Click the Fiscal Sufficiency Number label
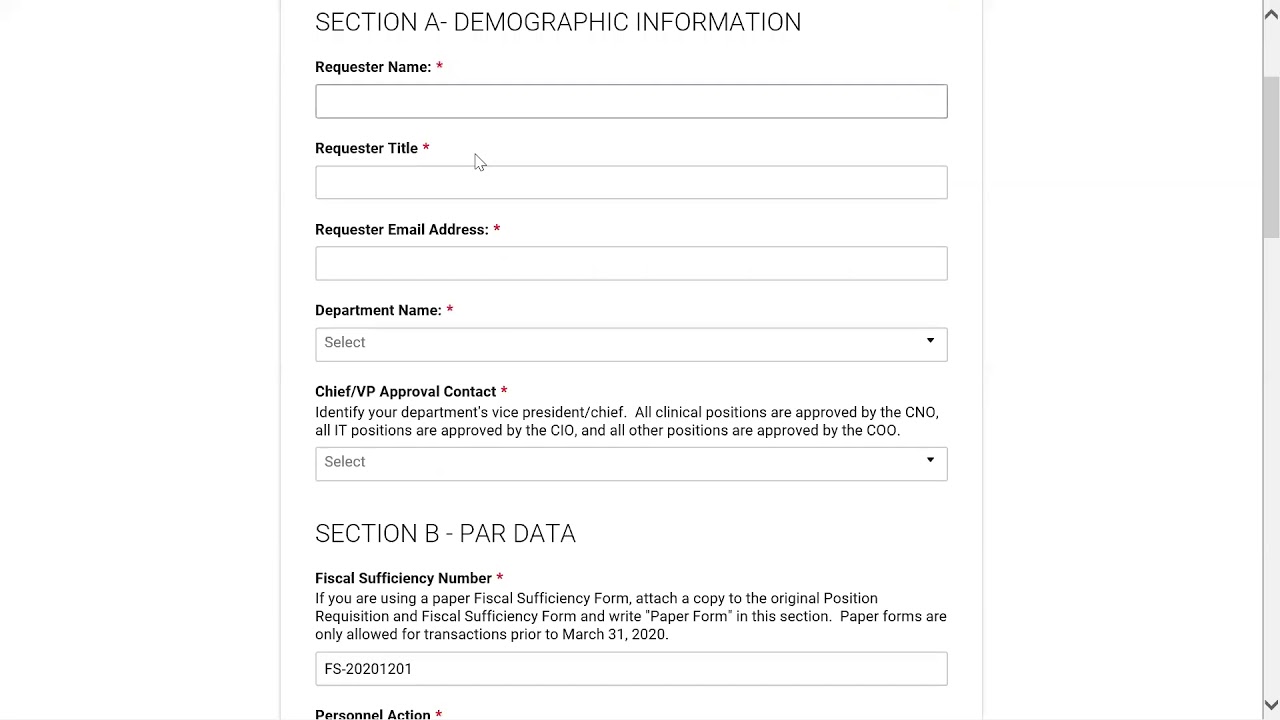Viewport: 1280px width, 720px height. coord(403,578)
